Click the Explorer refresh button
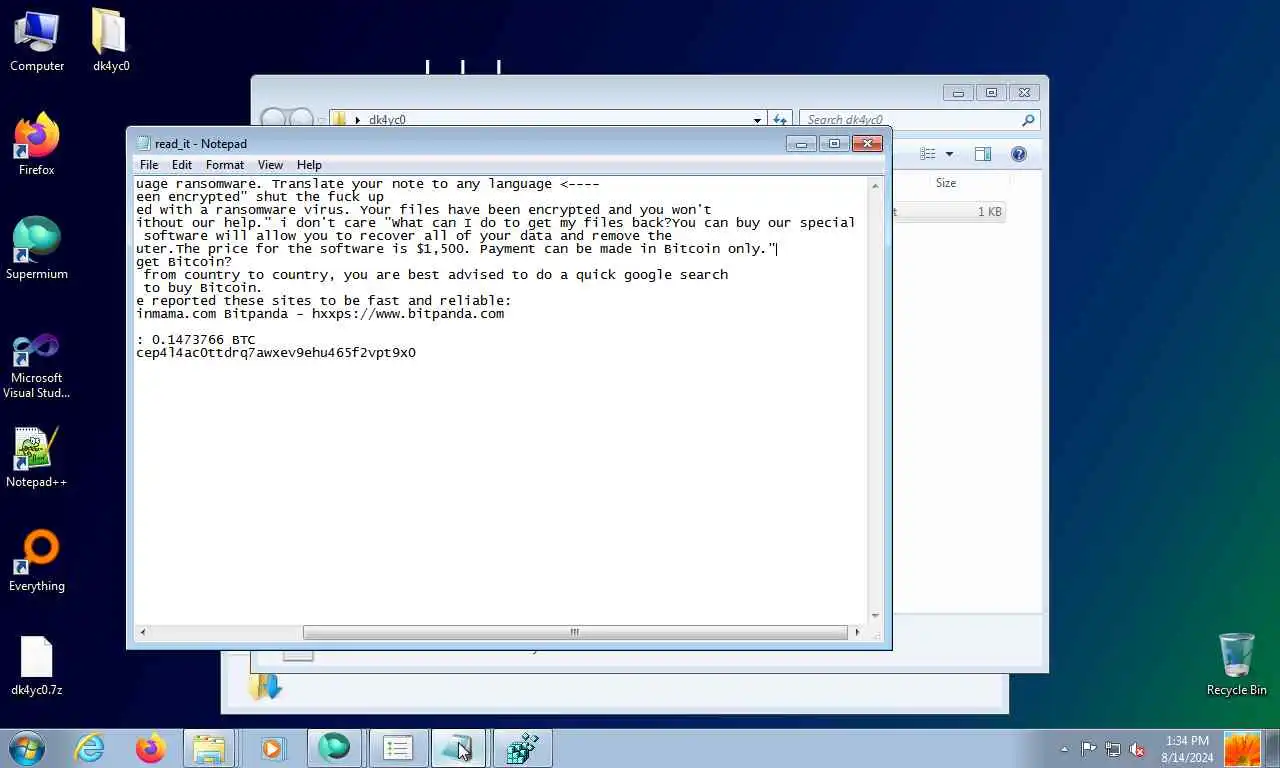 780,120
